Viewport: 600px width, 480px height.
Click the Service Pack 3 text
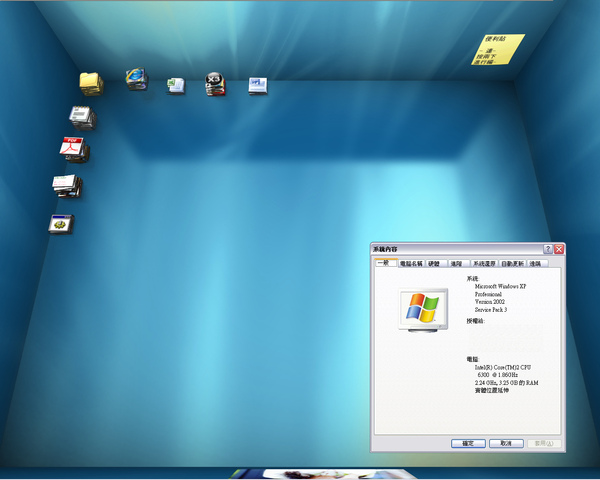click(x=491, y=309)
